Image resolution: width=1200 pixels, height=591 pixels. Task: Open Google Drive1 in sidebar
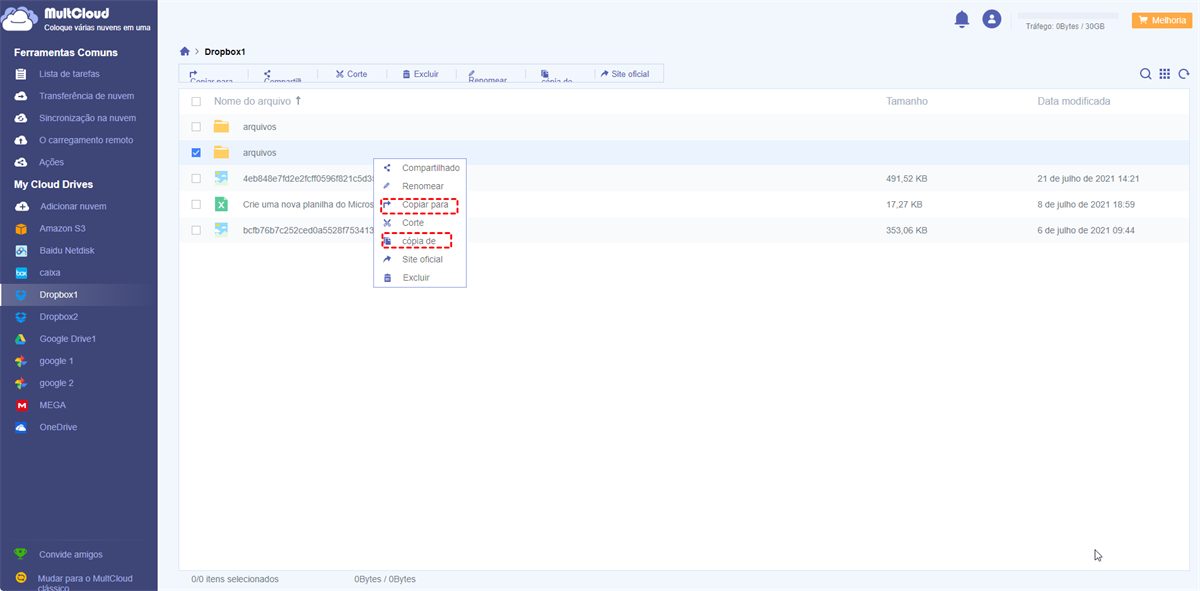pyautogui.click(x=67, y=339)
